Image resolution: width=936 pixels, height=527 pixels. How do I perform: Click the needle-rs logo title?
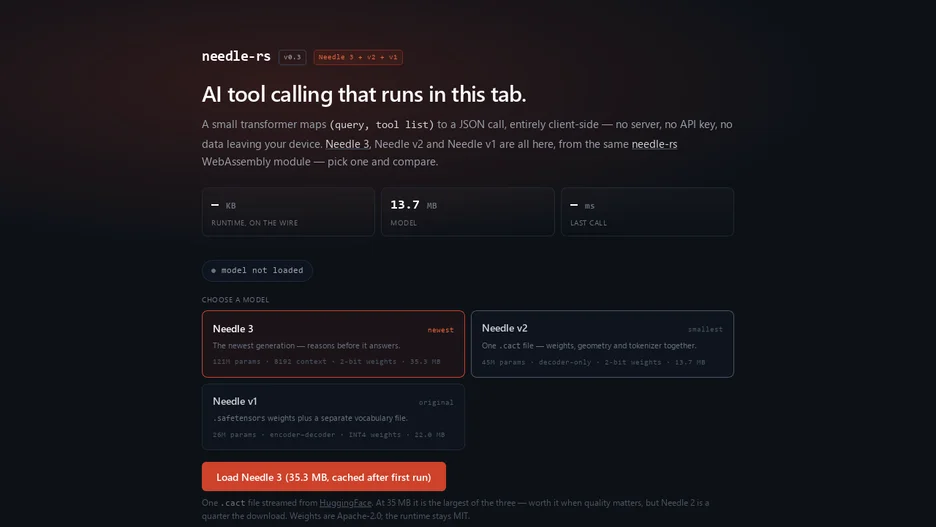tap(236, 56)
